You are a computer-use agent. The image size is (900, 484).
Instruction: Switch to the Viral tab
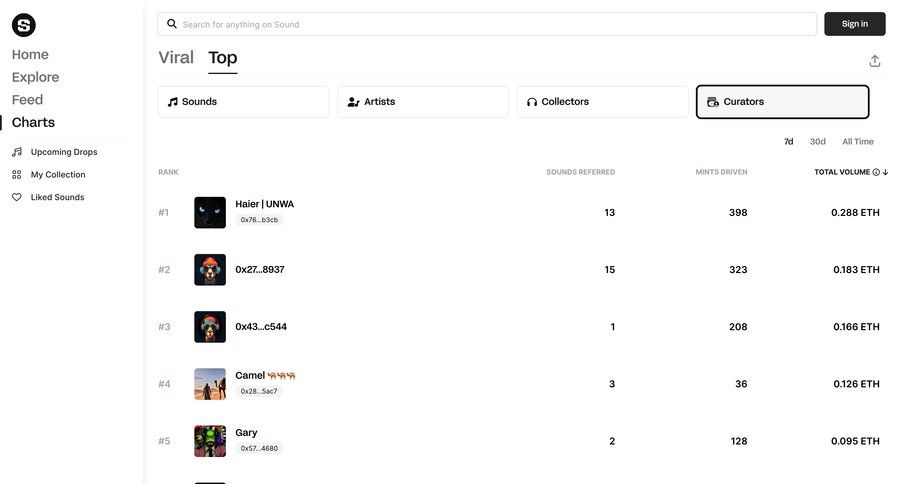point(176,58)
